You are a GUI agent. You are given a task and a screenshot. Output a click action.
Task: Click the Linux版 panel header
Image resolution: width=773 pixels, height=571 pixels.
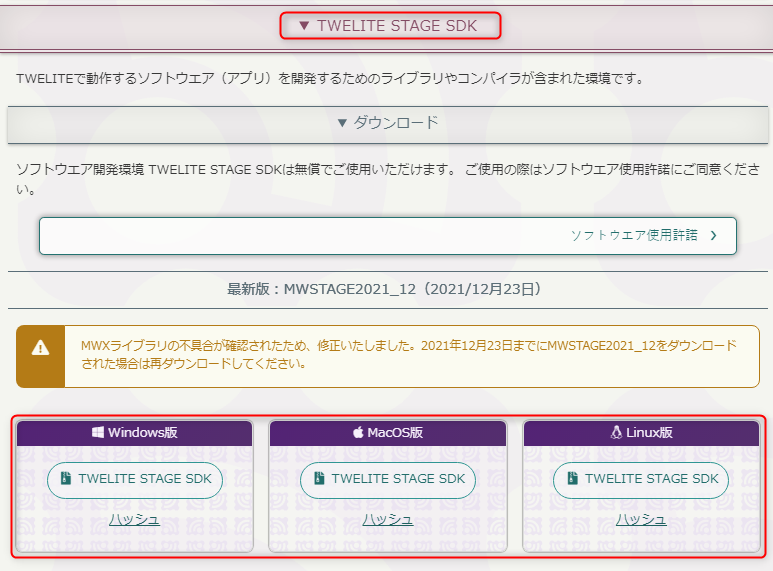pyautogui.click(x=641, y=432)
